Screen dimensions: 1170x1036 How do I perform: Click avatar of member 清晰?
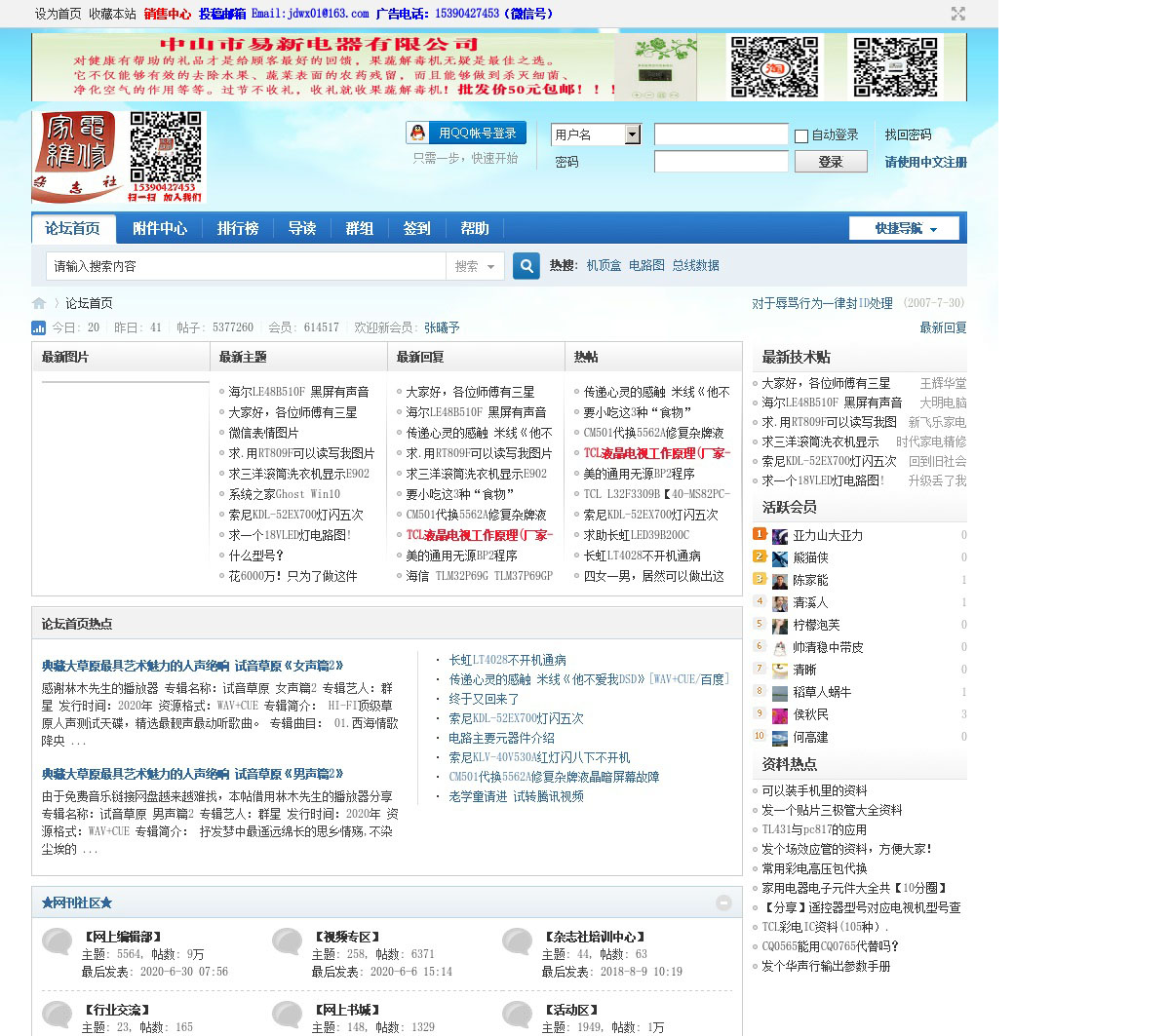point(780,671)
